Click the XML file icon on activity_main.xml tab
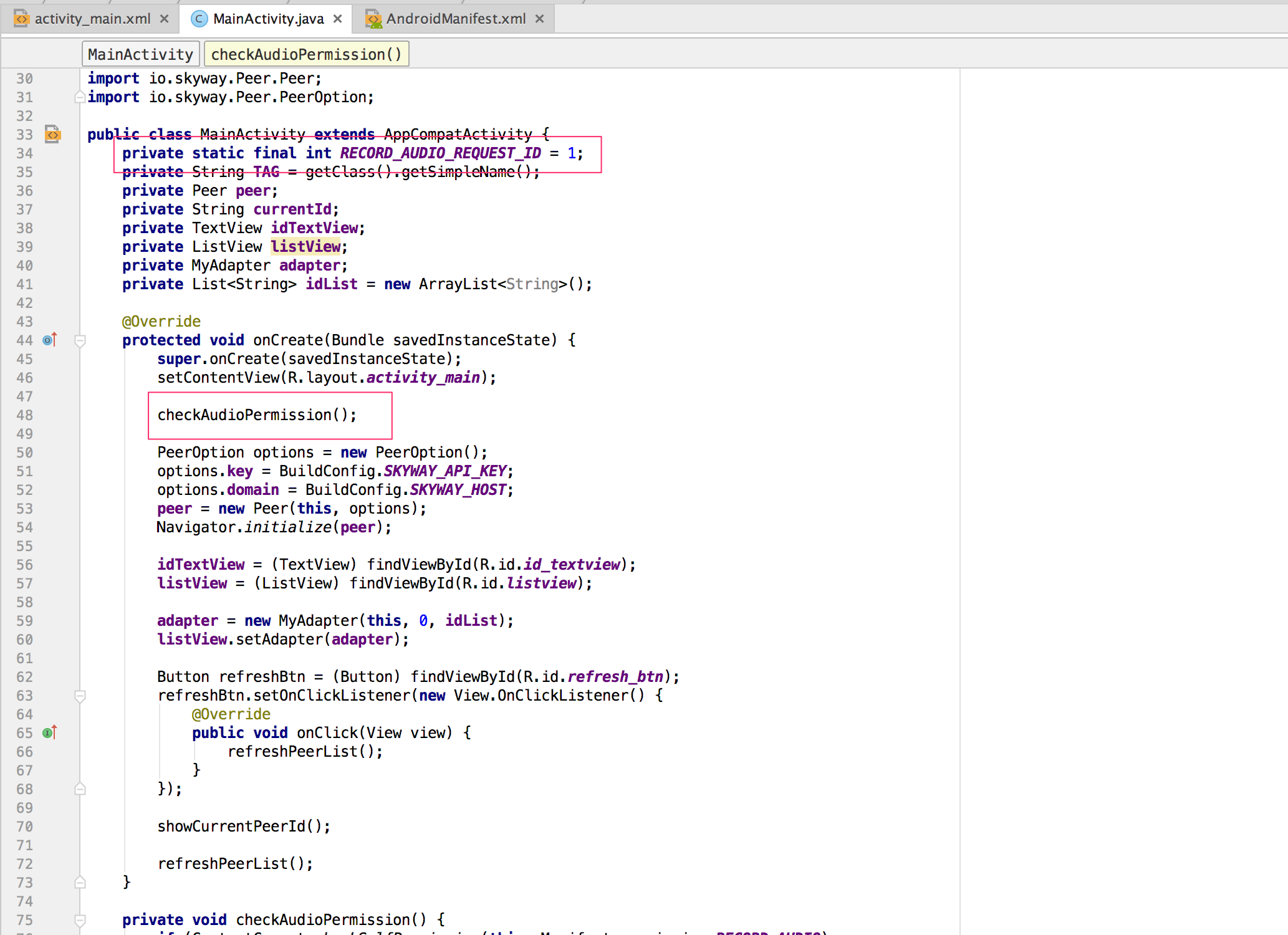1288x935 pixels. tap(22, 18)
